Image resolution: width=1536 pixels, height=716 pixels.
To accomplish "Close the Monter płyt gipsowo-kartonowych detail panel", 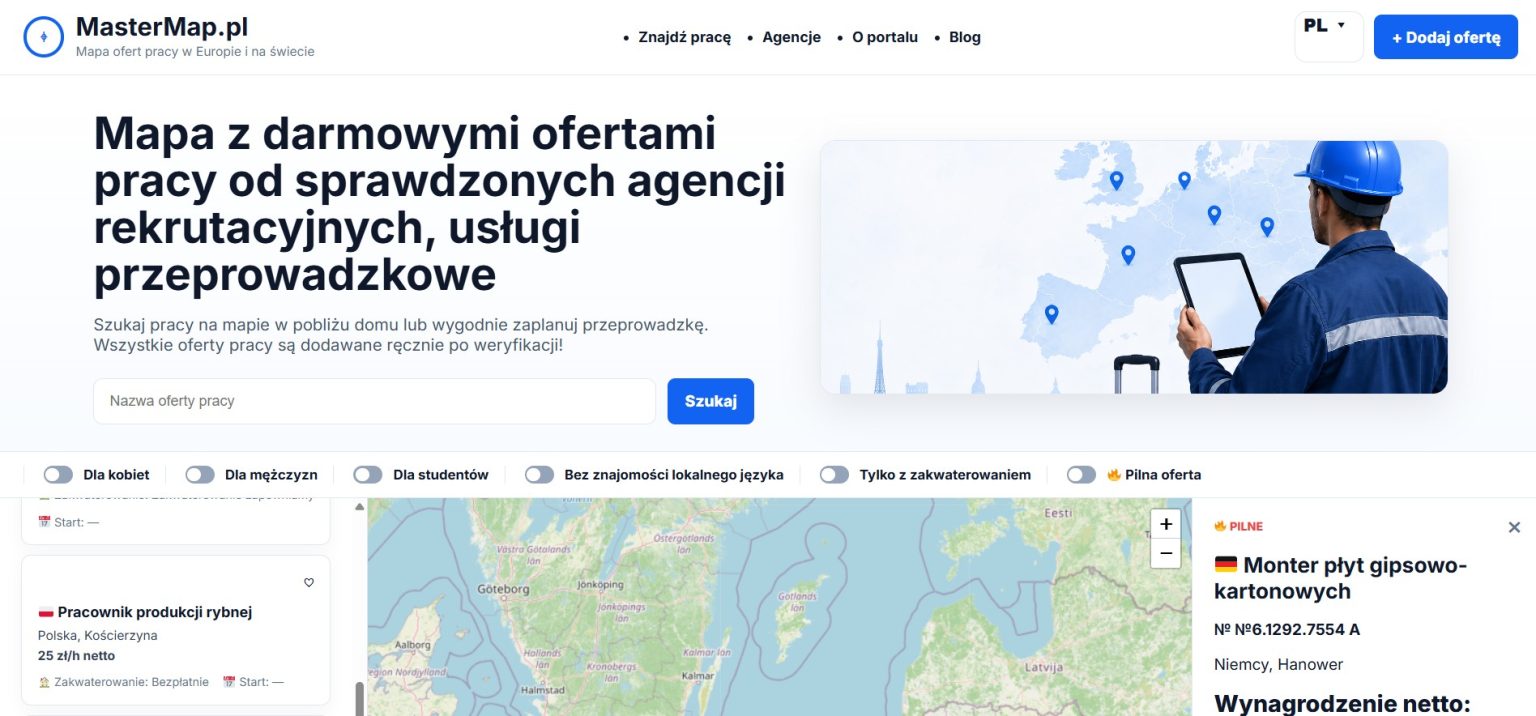I will 1514,527.
